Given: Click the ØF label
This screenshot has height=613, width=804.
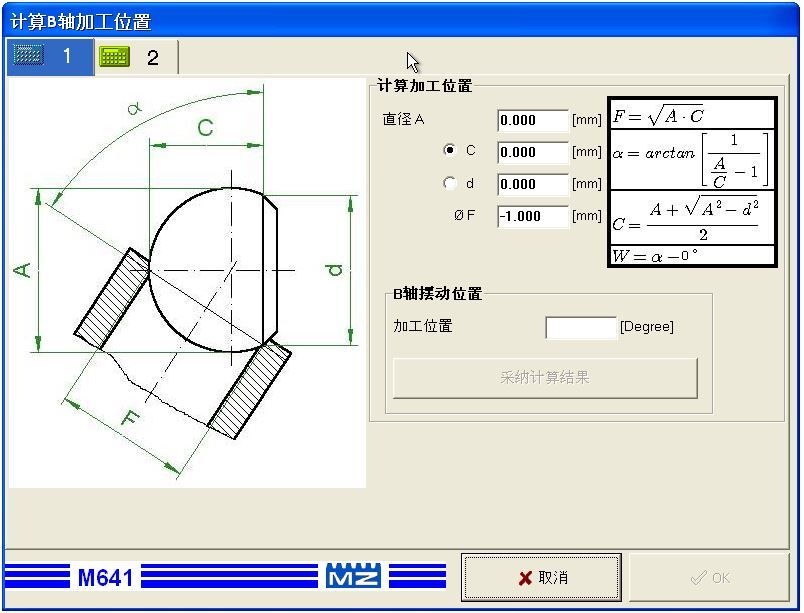Looking at the screenshot, I should 465,215.
